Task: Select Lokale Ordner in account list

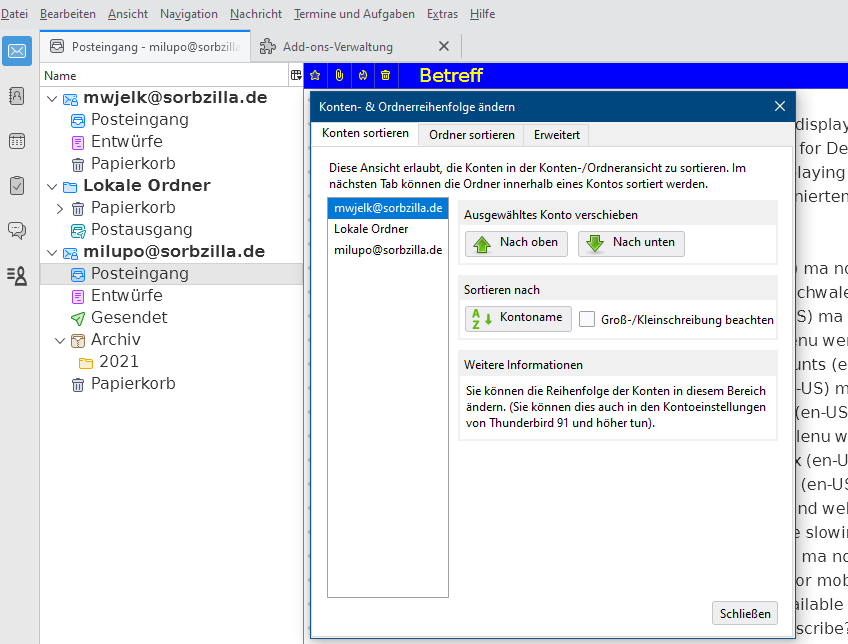Action: [371, 229]
